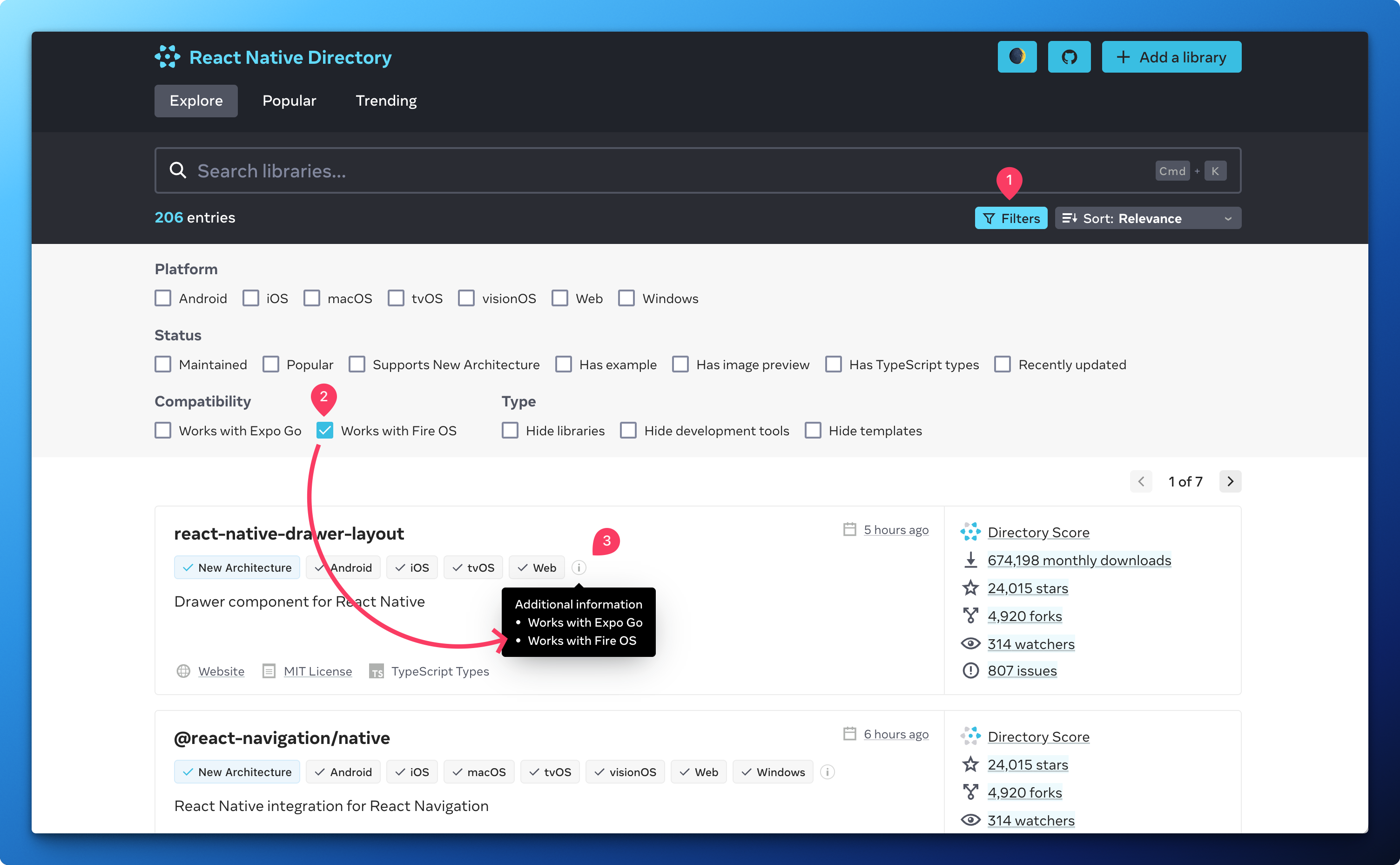The width and height of the screenshot is (1400, 865).
Task: Focus the Search libraries input field
Action: pyautogui.click(x=629, y=170)
